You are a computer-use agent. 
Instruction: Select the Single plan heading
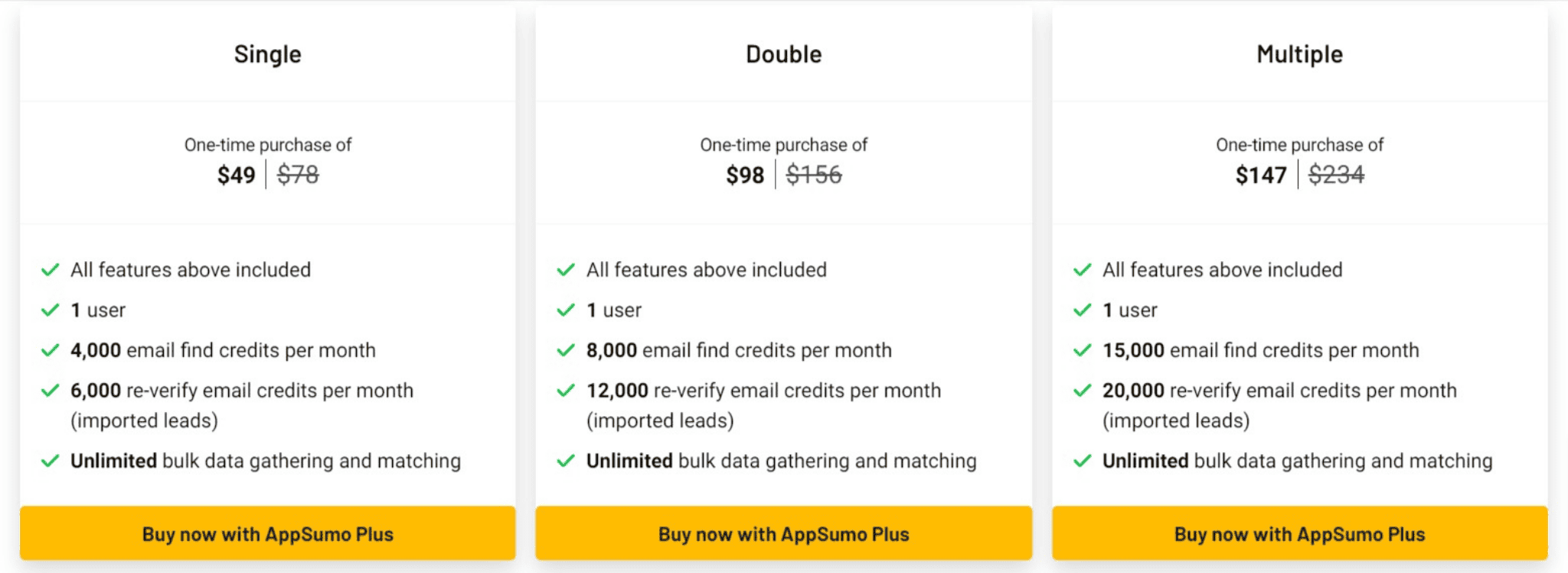[267, 54]
